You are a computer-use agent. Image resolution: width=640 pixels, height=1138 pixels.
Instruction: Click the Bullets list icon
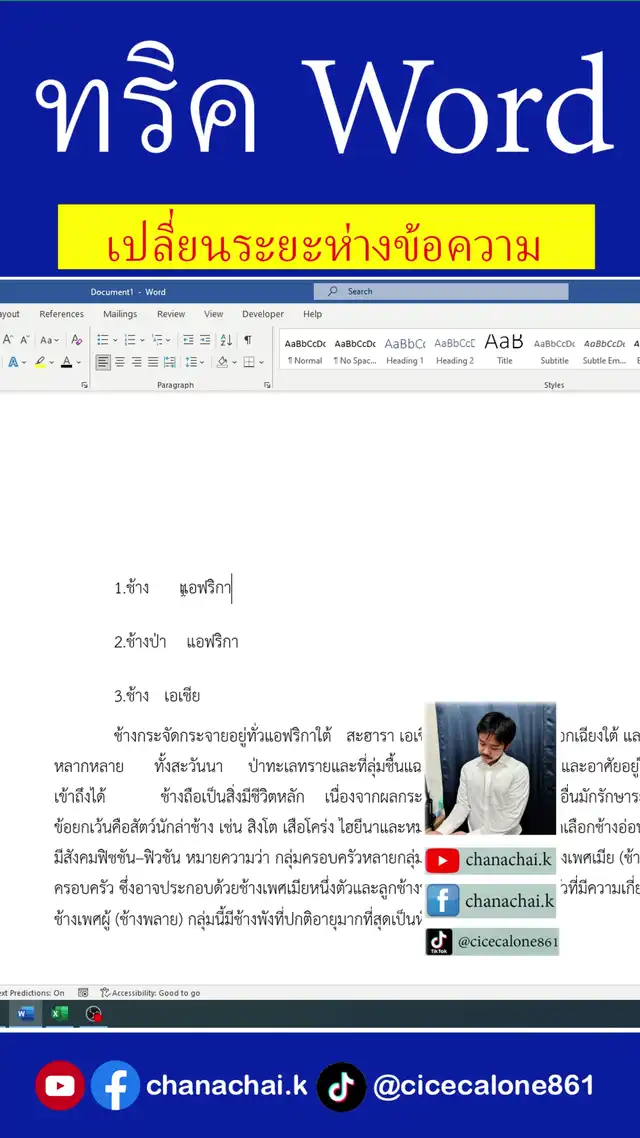coord(102,340)
